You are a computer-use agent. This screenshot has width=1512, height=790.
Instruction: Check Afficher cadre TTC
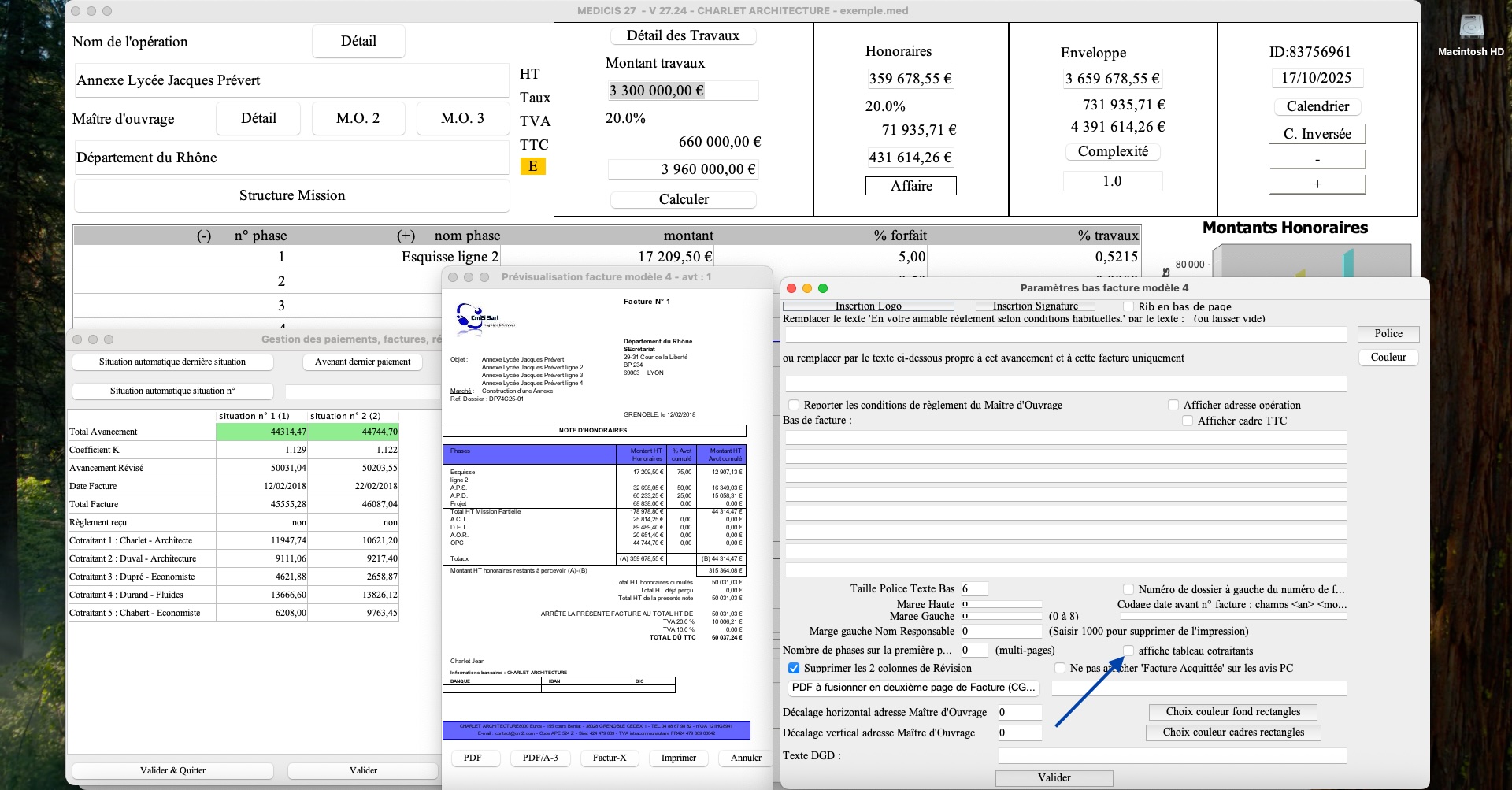1188,421
